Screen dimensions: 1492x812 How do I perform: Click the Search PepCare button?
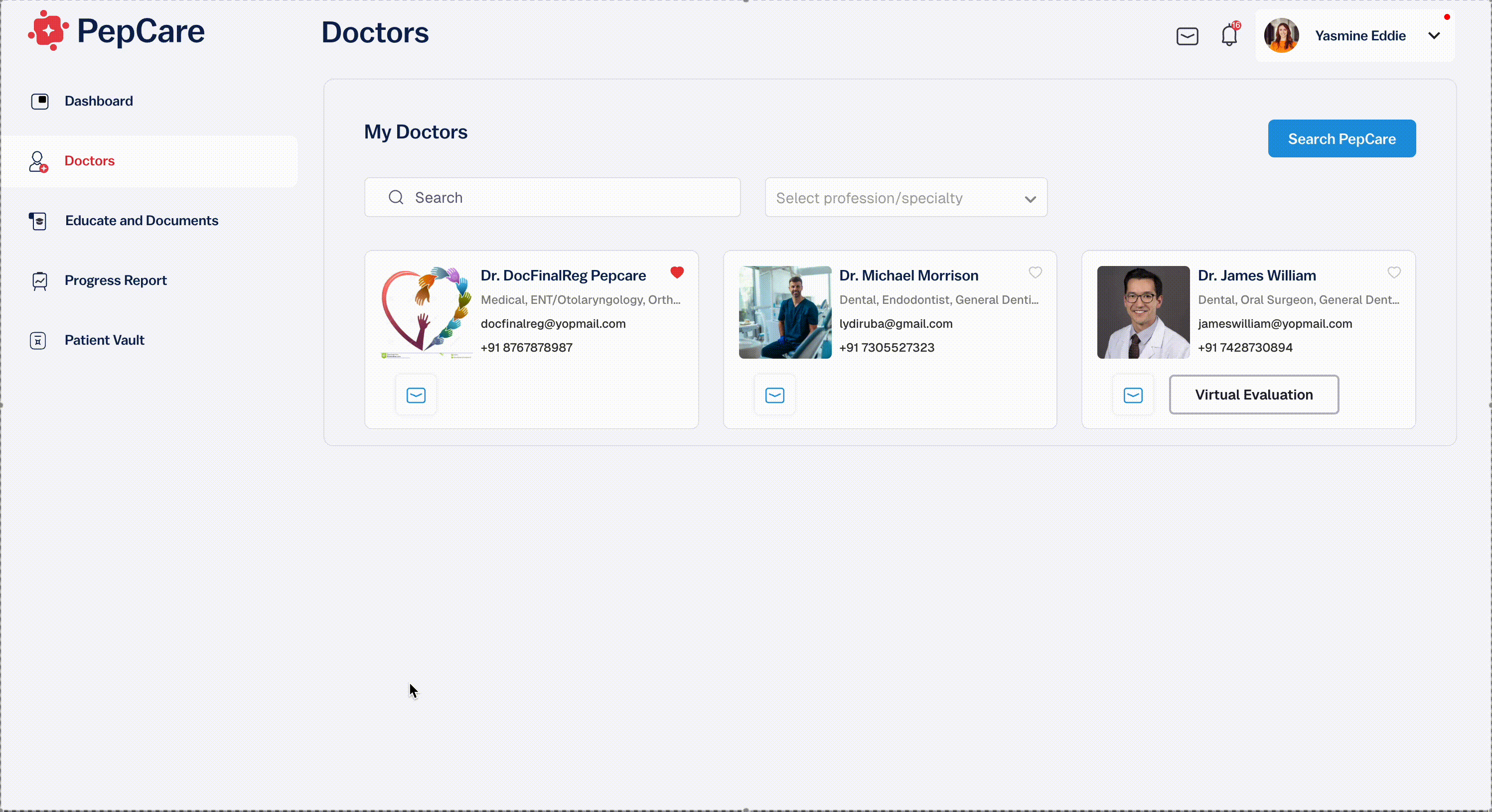point(1342,138)
